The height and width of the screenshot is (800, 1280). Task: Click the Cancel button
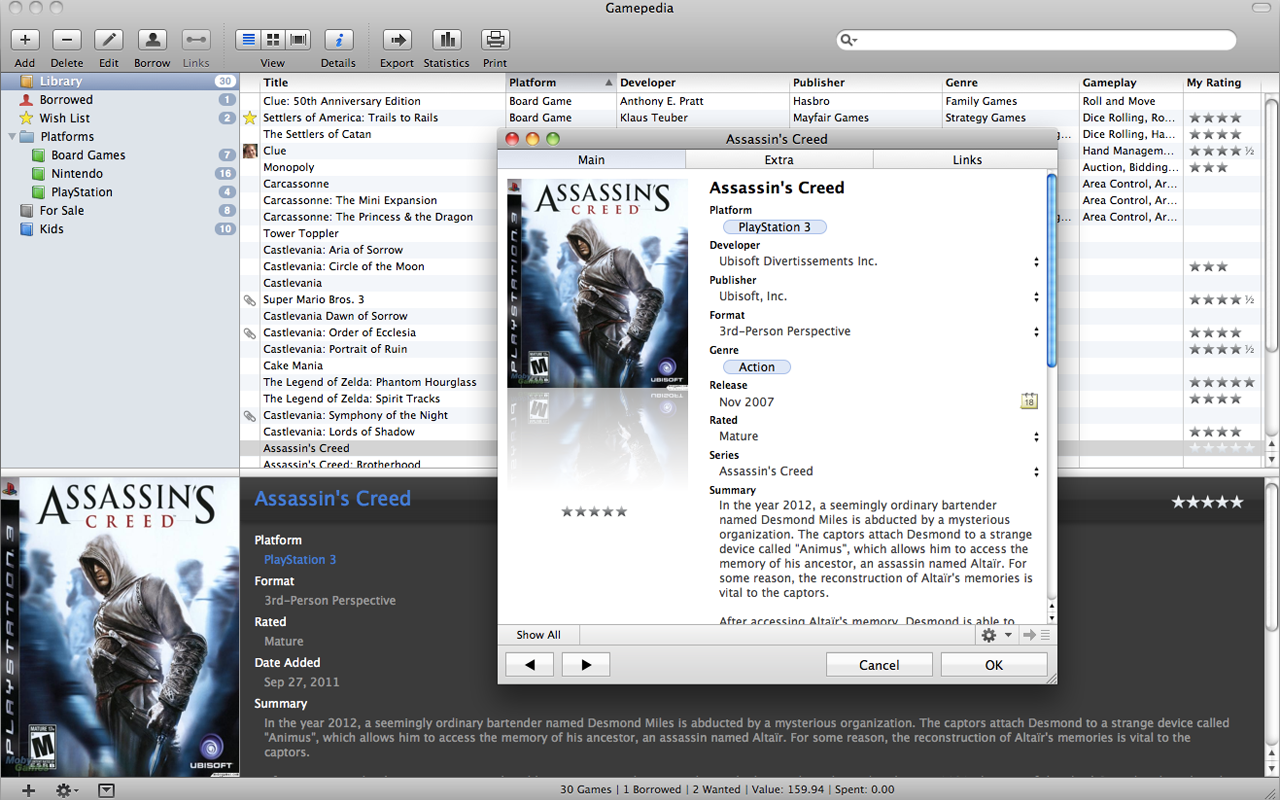pyautogui.click(x=879, y=665)
